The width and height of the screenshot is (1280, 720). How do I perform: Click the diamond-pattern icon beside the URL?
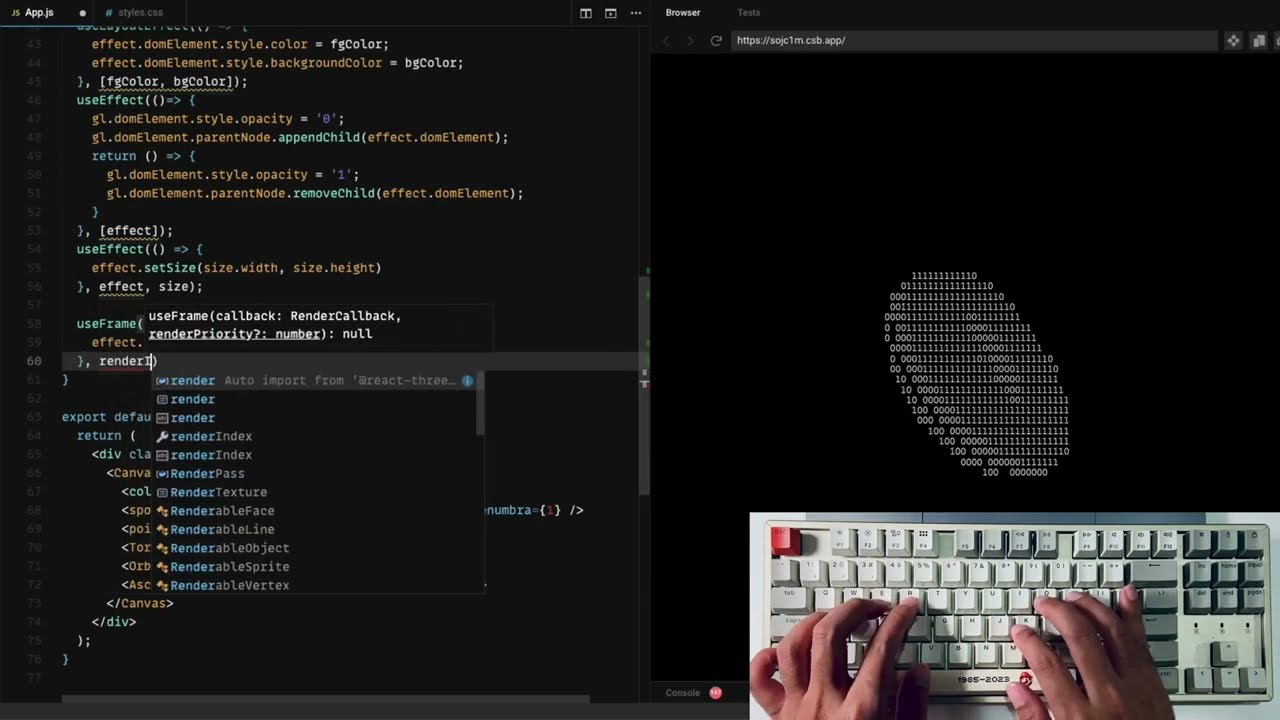click(x=1233, y=41)
